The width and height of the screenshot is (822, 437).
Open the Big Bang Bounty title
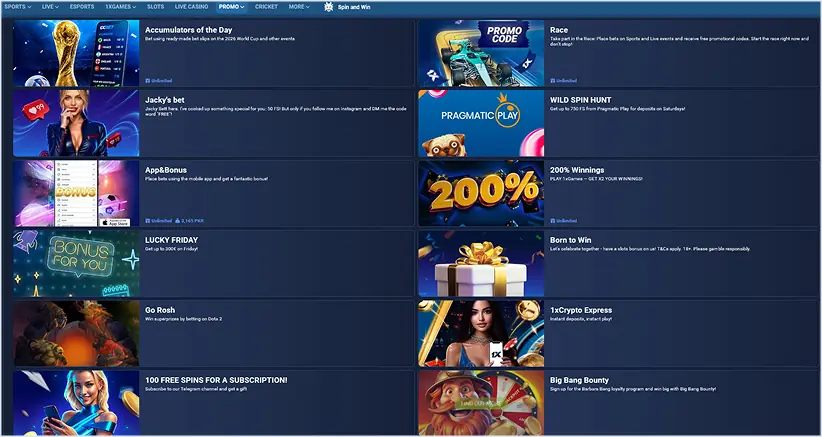pos(579,380)
